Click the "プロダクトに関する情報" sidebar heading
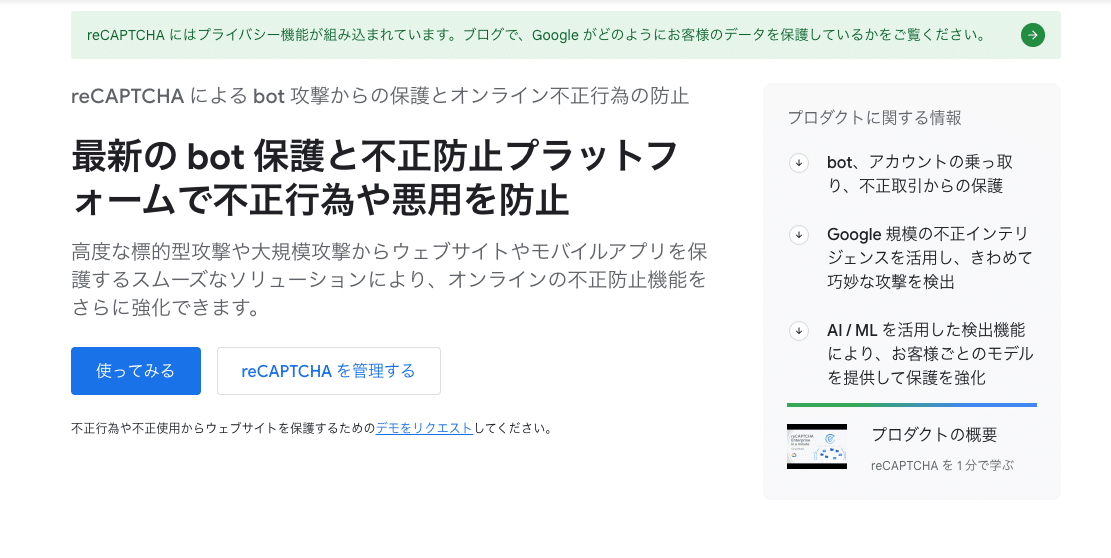Image resolution: width=1111 pixels, height=558 pixels. tap(874, 118)
